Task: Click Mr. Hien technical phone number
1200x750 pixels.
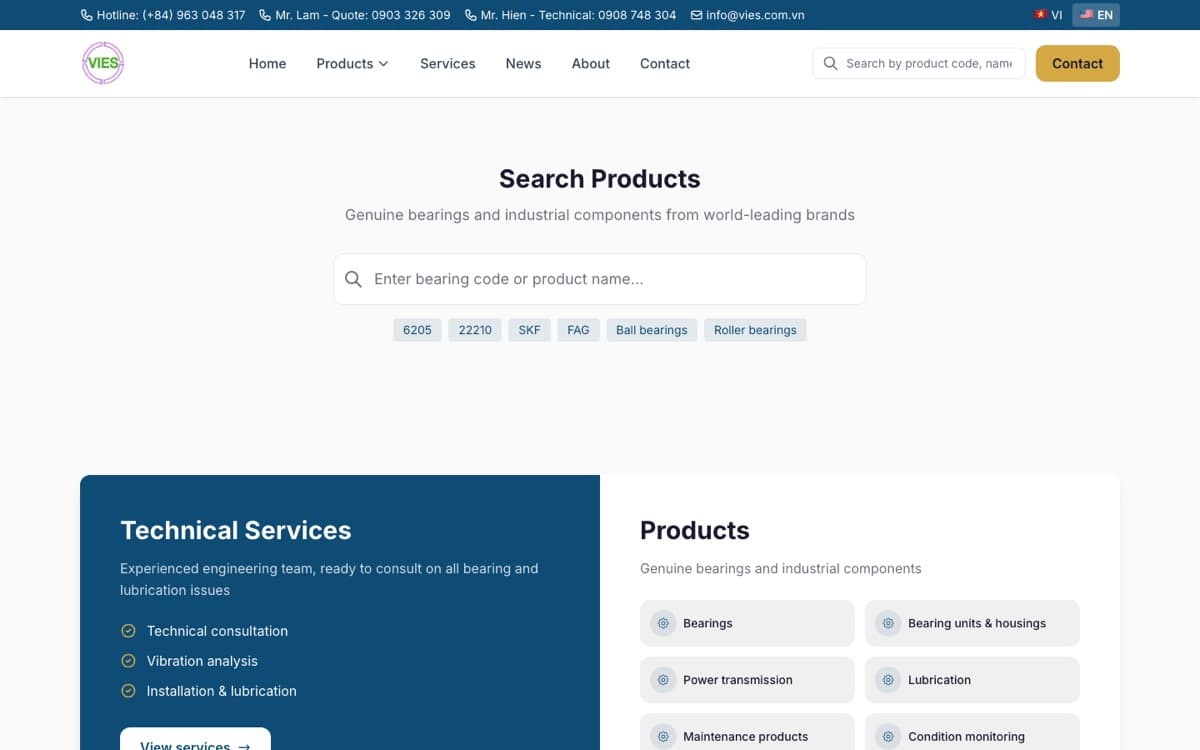Action: point(570,15)
